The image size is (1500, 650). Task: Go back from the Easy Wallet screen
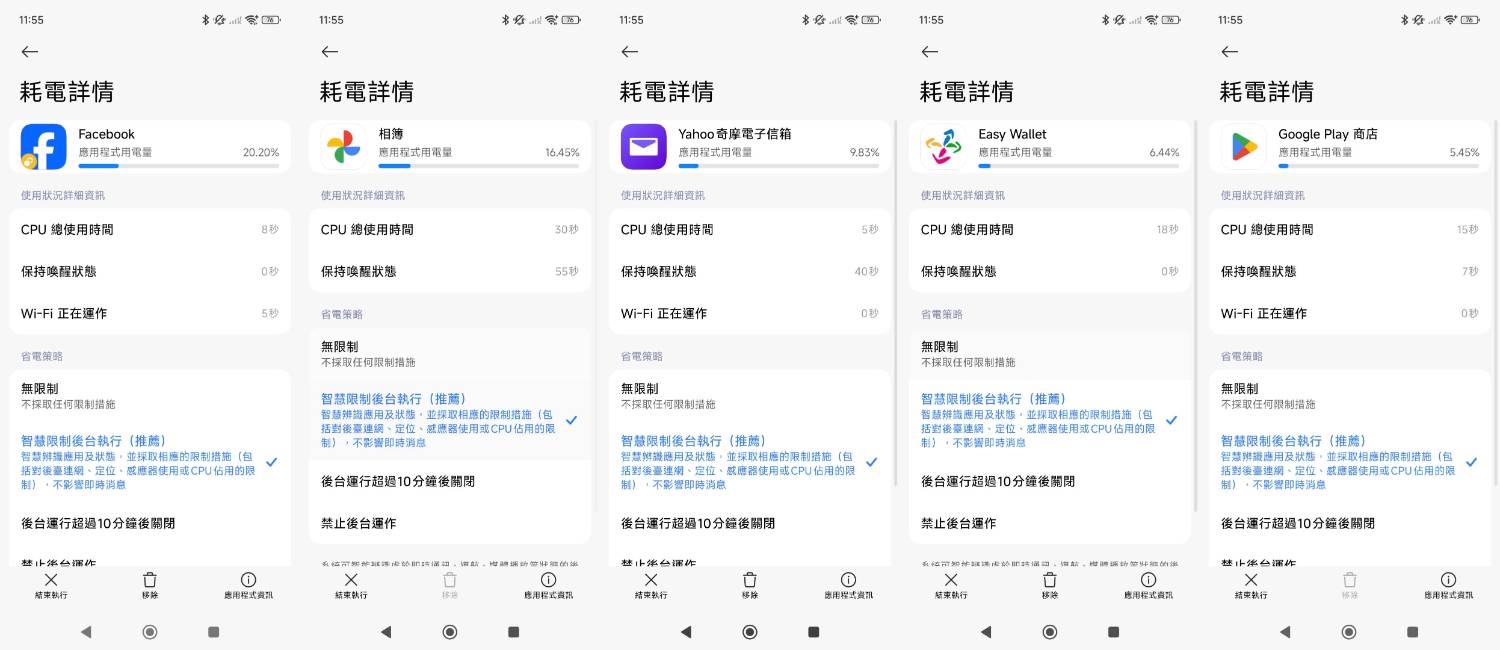coord(930,52)
